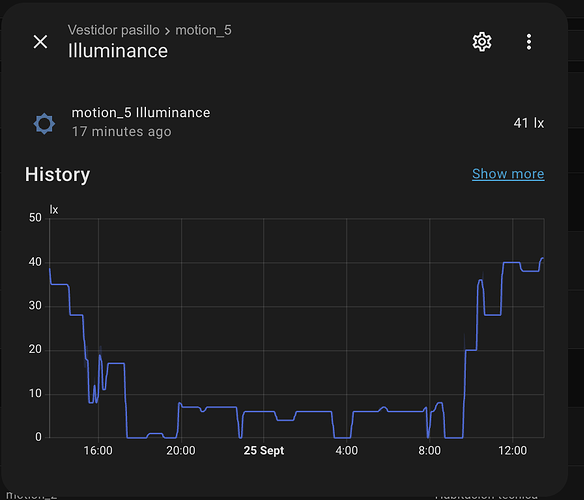Click the 10 y-axis label
The height and width of the screenshot is (500, 584).
click(35, 393)
